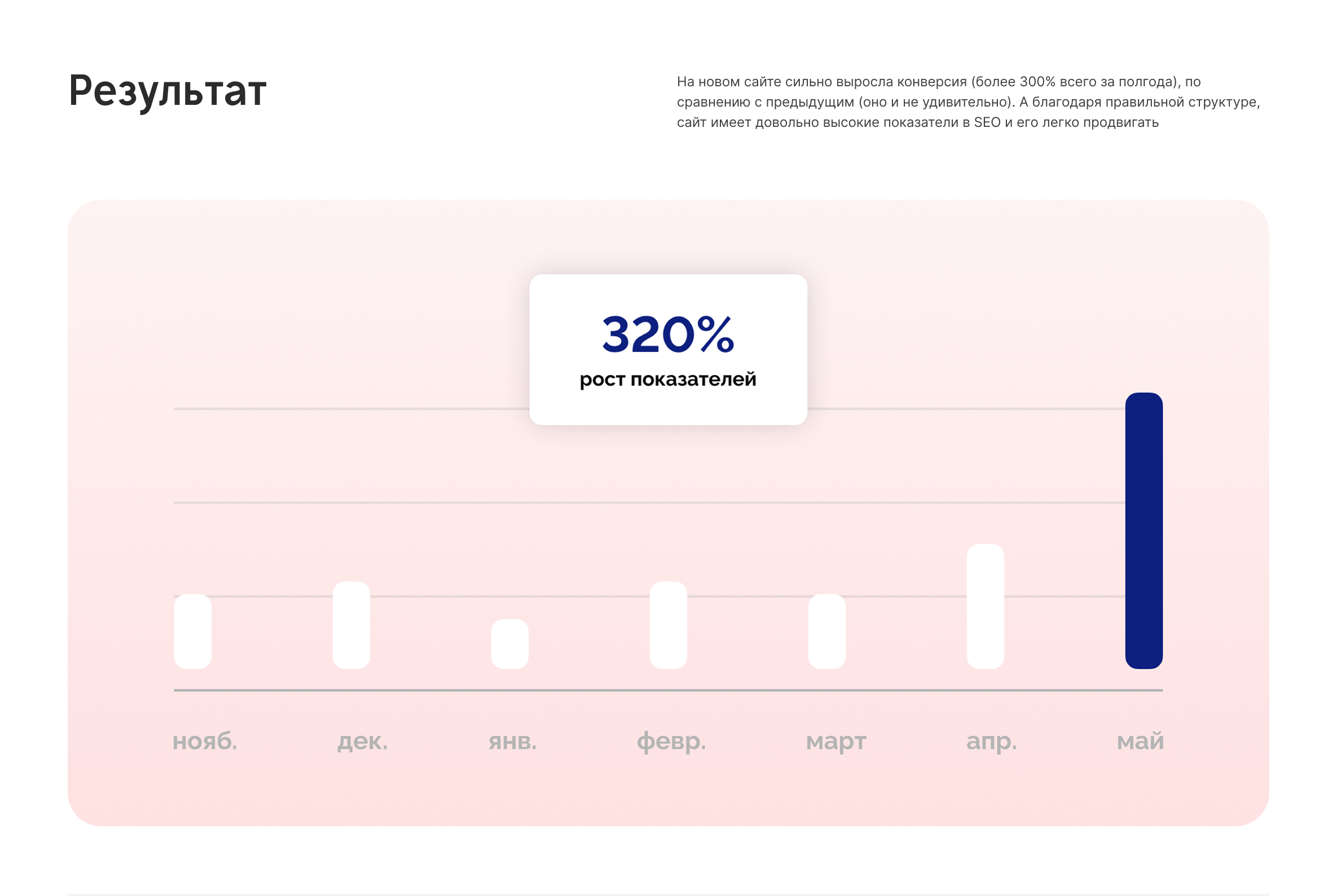Click the white апр. bar
Viewport: 1337px width, 896px height.
985,606
